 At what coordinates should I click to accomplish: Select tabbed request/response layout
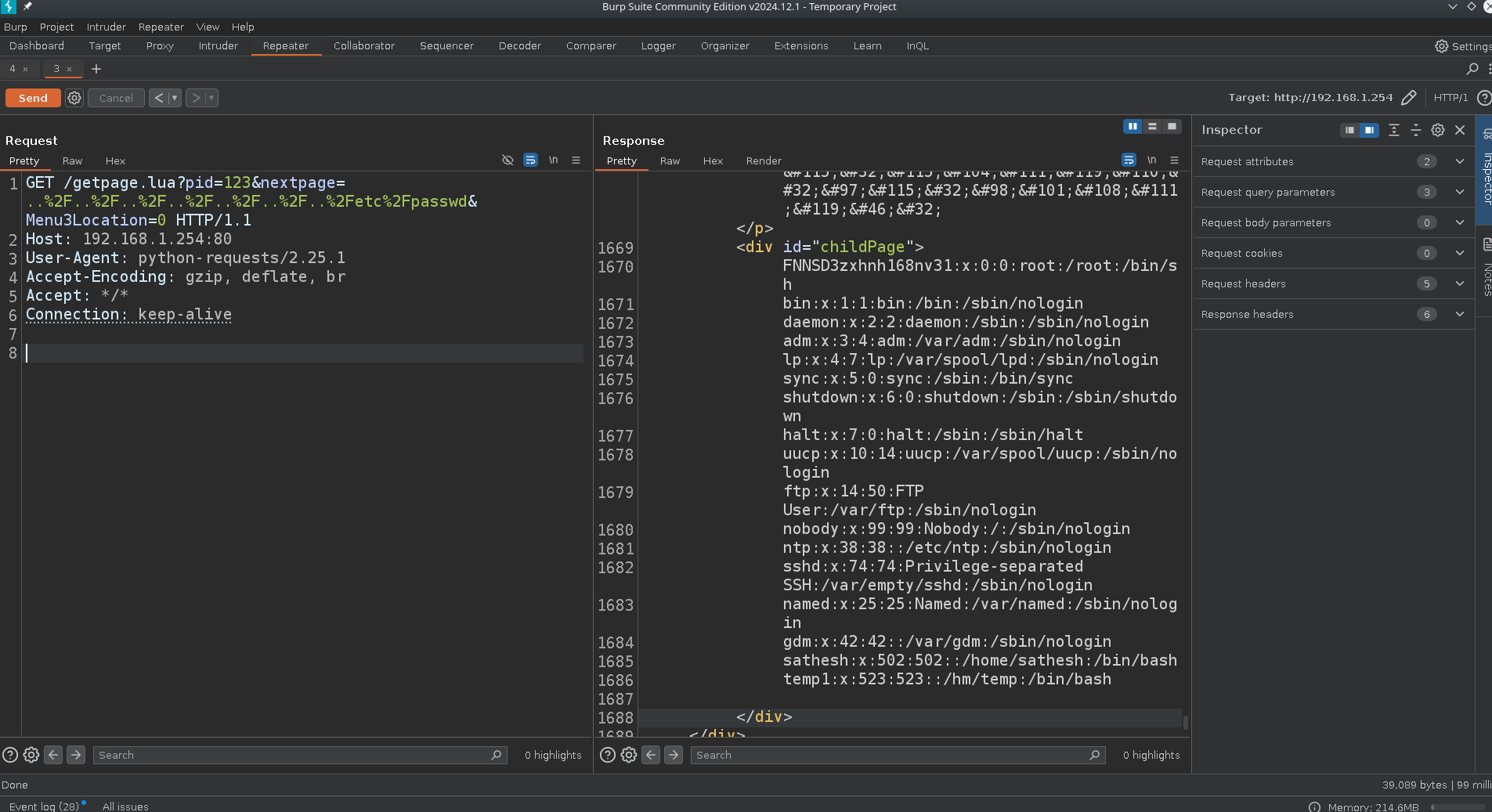pos(1172,126)
